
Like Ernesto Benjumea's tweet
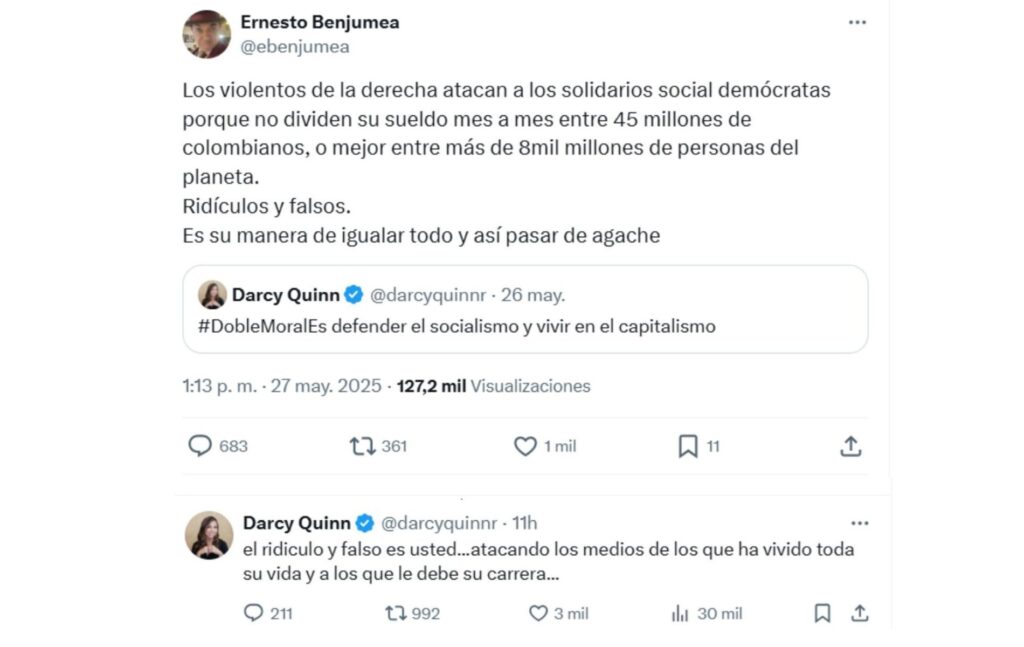(525, 446)
